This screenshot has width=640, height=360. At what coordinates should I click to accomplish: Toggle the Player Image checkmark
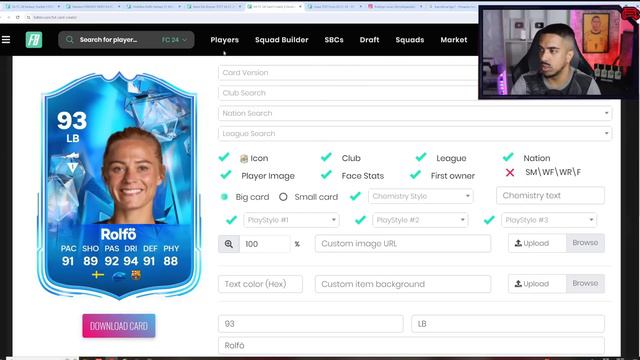click(226, 175)
